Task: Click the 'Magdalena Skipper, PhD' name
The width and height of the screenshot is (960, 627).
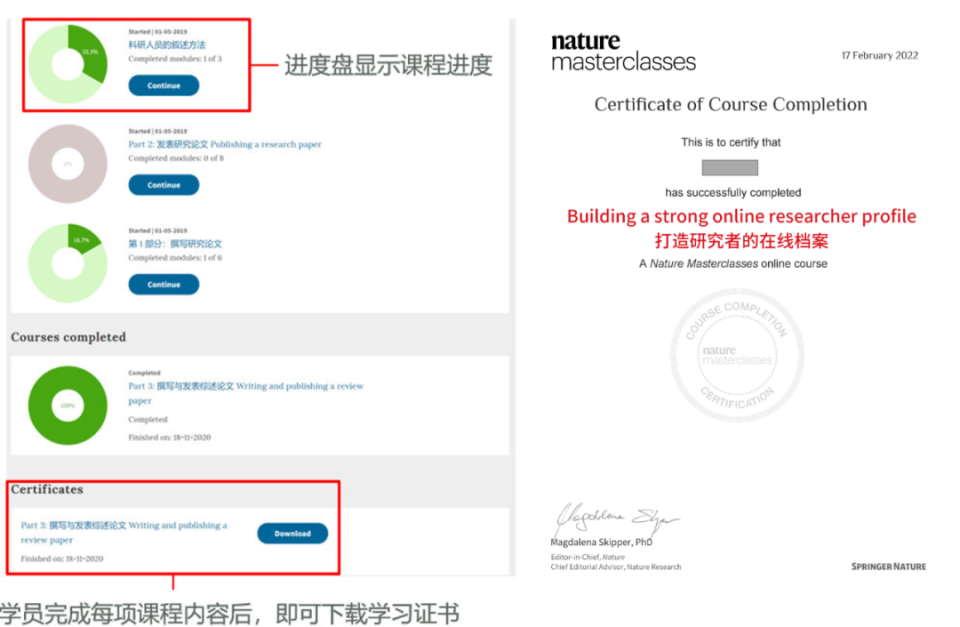Action: point(601,543)
